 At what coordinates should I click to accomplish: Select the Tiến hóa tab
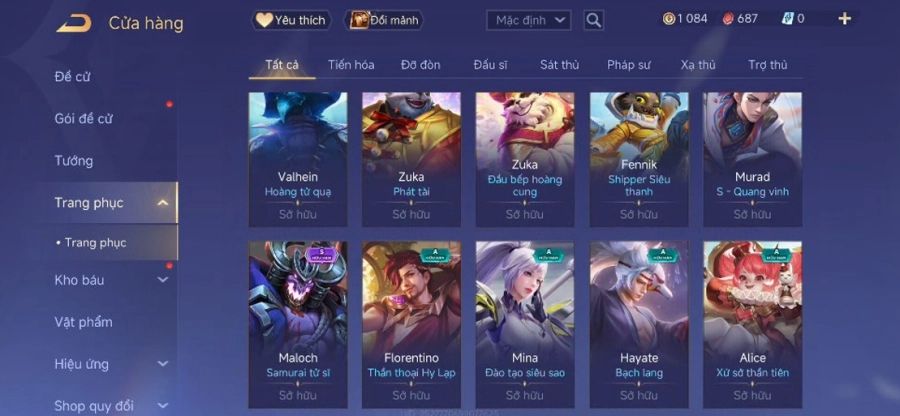click(x=351, y=65)
